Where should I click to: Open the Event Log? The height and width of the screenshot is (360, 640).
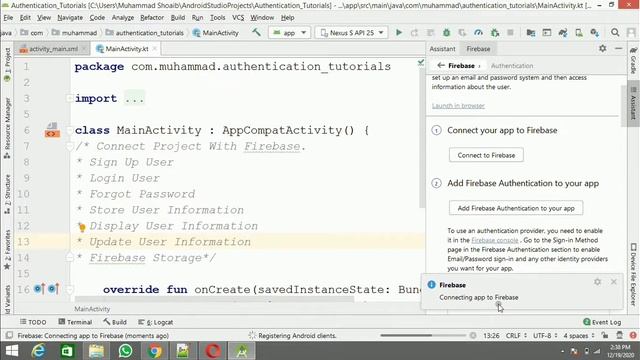602,322
